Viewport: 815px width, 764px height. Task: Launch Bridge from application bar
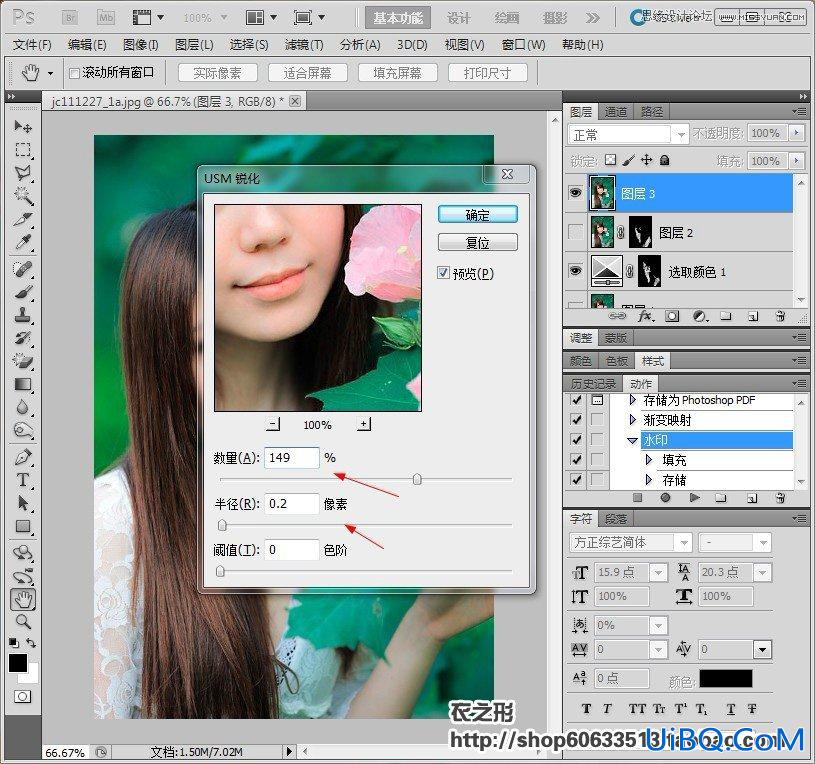pos(70,18)
